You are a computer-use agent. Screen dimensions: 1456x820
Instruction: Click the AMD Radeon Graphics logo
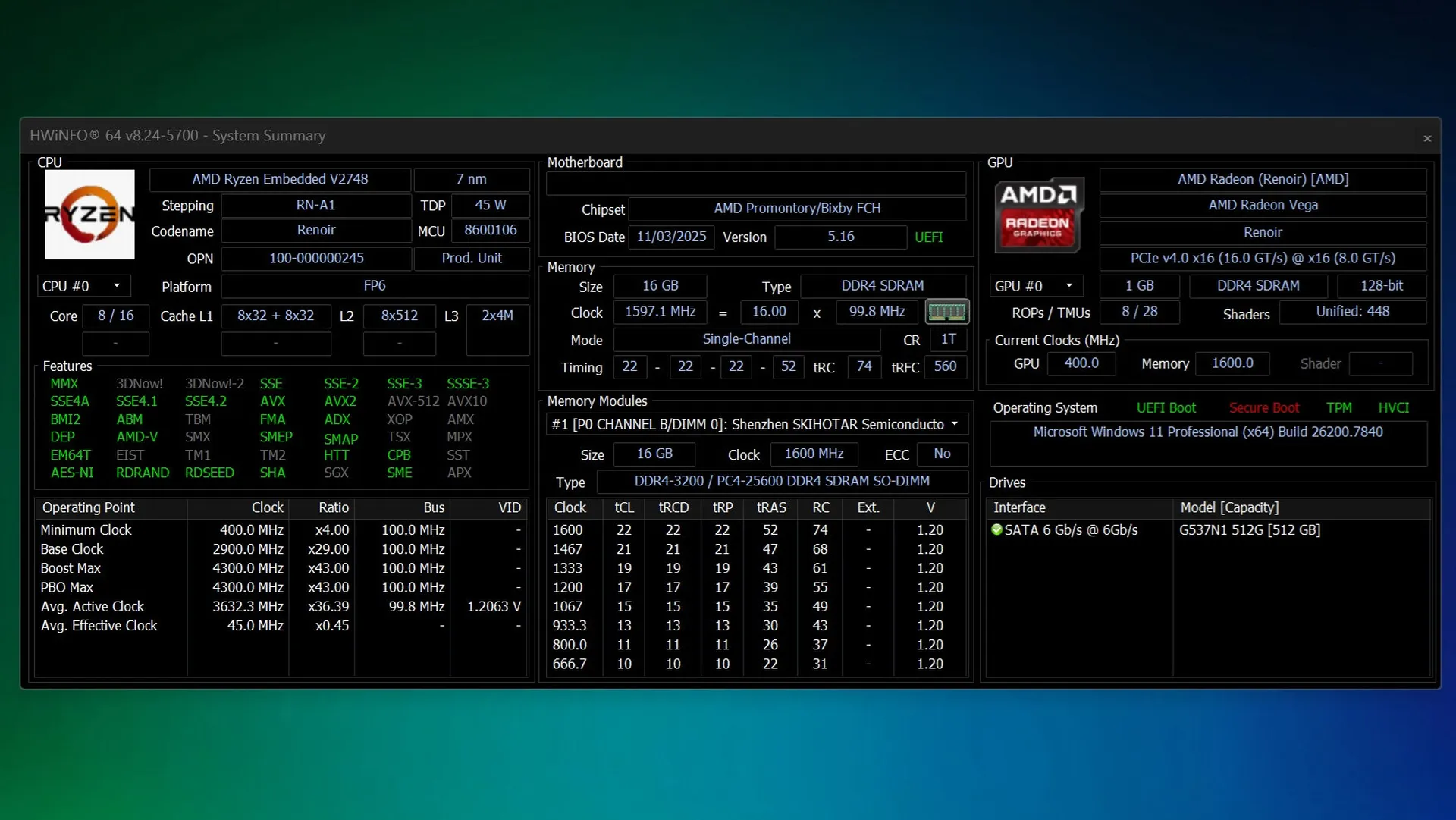[1038, 215]
